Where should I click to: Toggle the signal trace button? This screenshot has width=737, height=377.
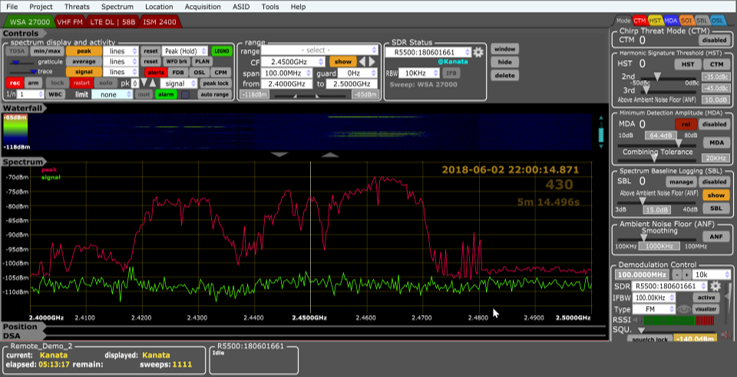(84, 72)
